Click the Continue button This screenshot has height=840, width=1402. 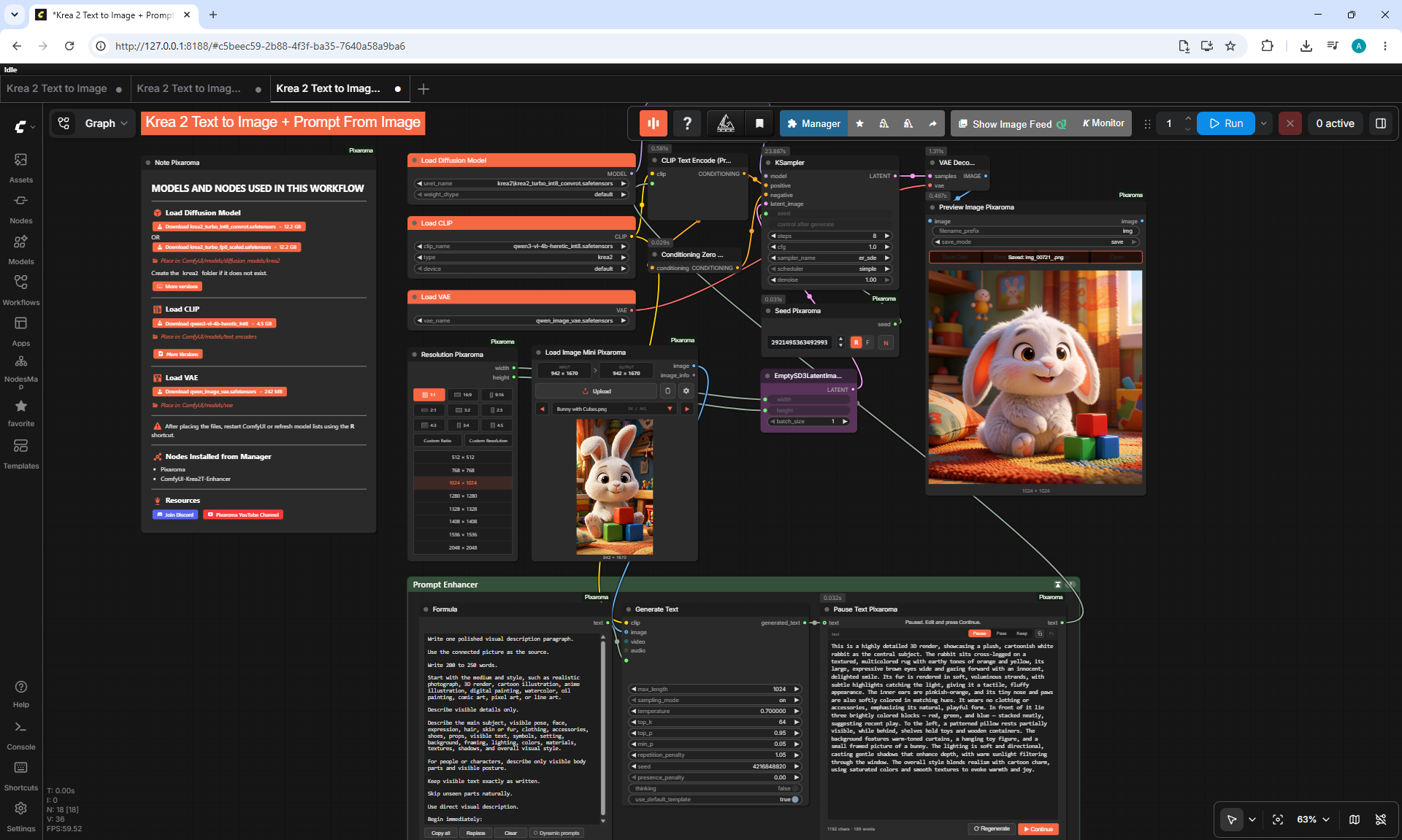pyautogui.click(x=1038, y=829)
